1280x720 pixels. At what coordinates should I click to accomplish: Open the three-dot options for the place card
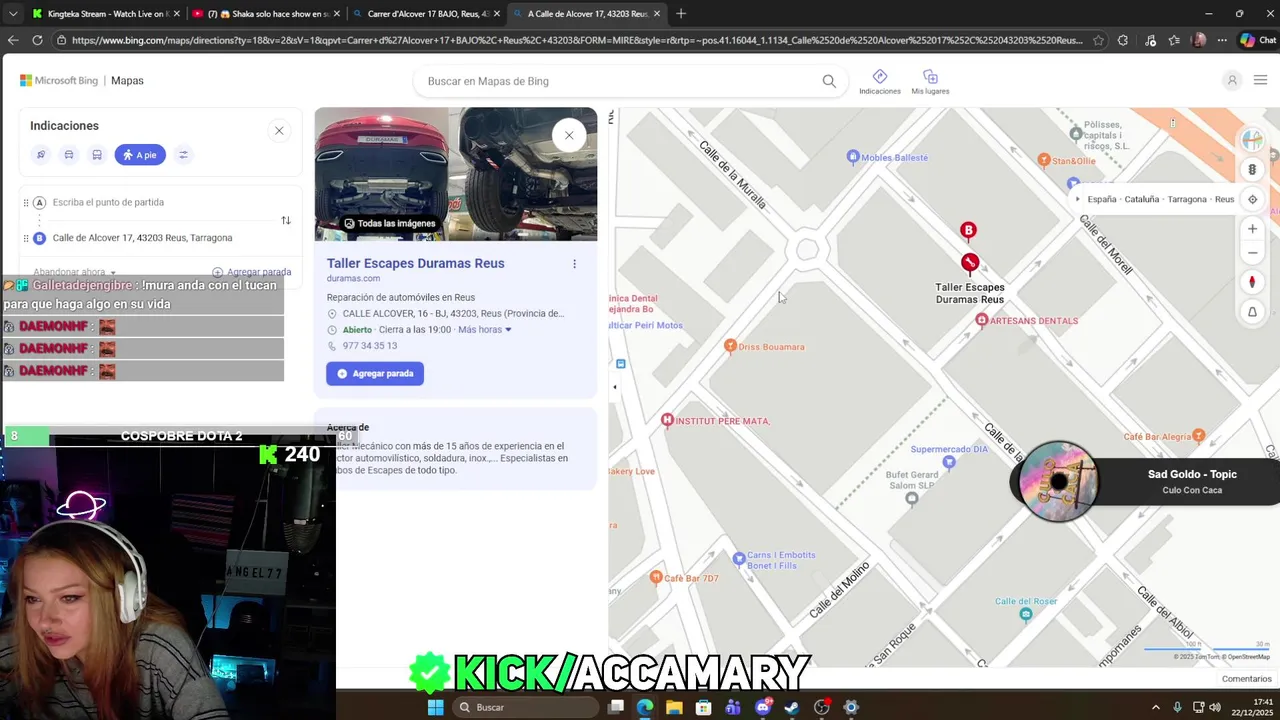tap(574, 264)
